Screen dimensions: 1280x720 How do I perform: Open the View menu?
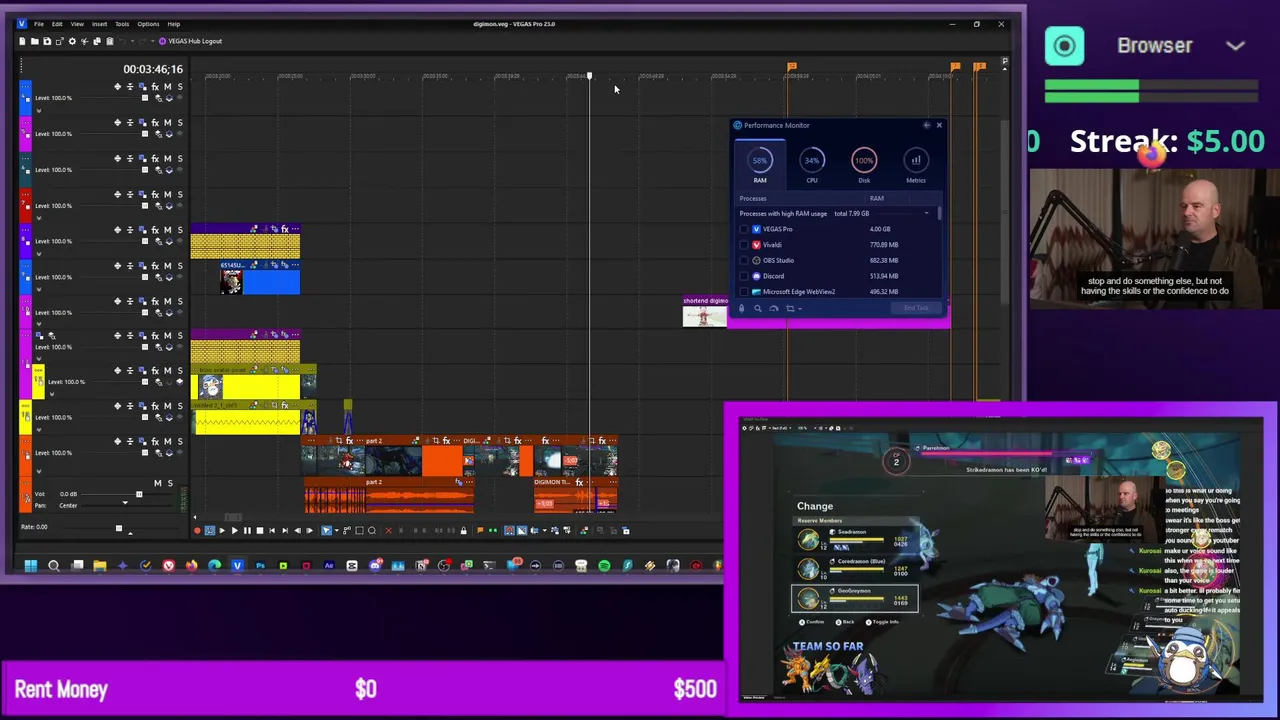pyautogui.click(x=77, y=24)
